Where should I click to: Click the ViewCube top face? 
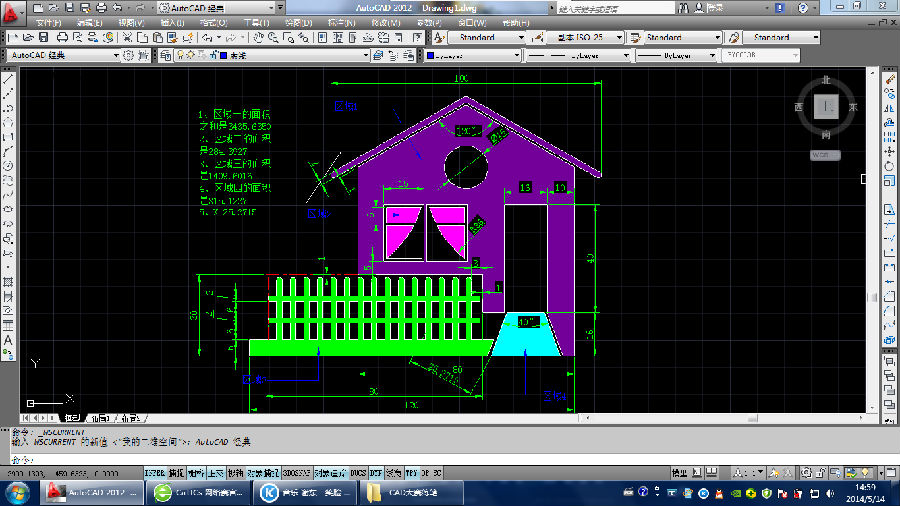[825, 106]
